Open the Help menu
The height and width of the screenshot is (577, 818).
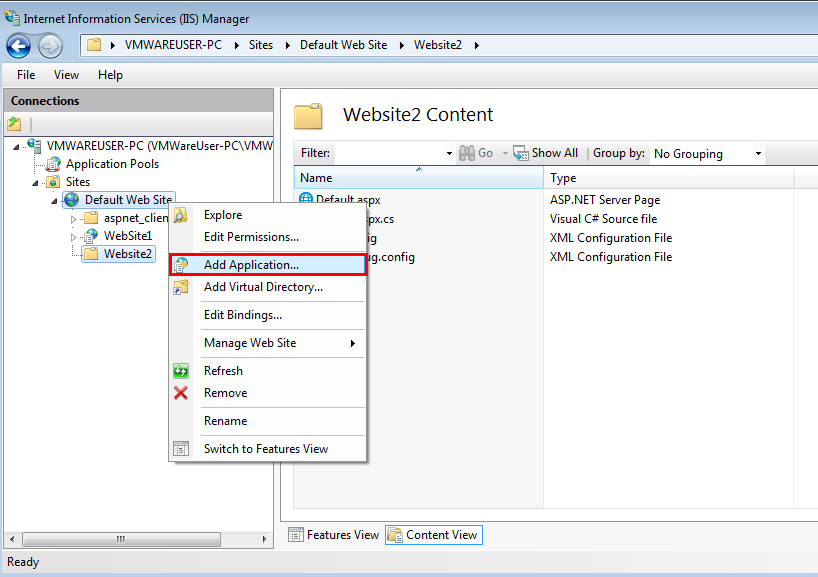pos(110,75)
